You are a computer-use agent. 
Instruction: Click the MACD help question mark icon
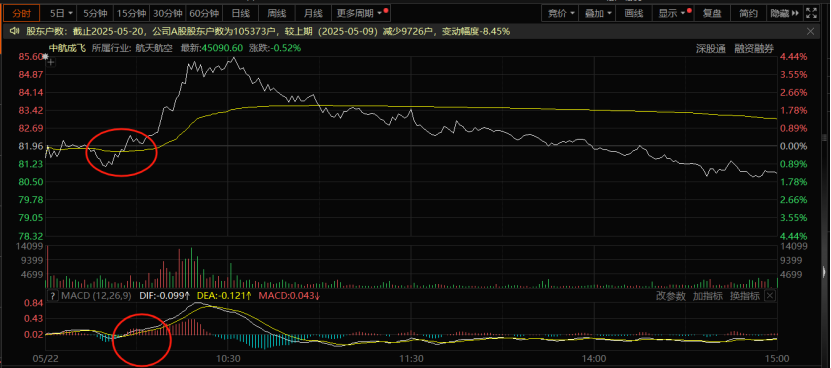pos(52,295)
